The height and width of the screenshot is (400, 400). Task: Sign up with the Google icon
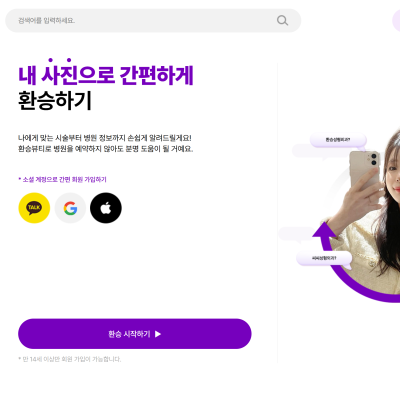click(70, 208)
